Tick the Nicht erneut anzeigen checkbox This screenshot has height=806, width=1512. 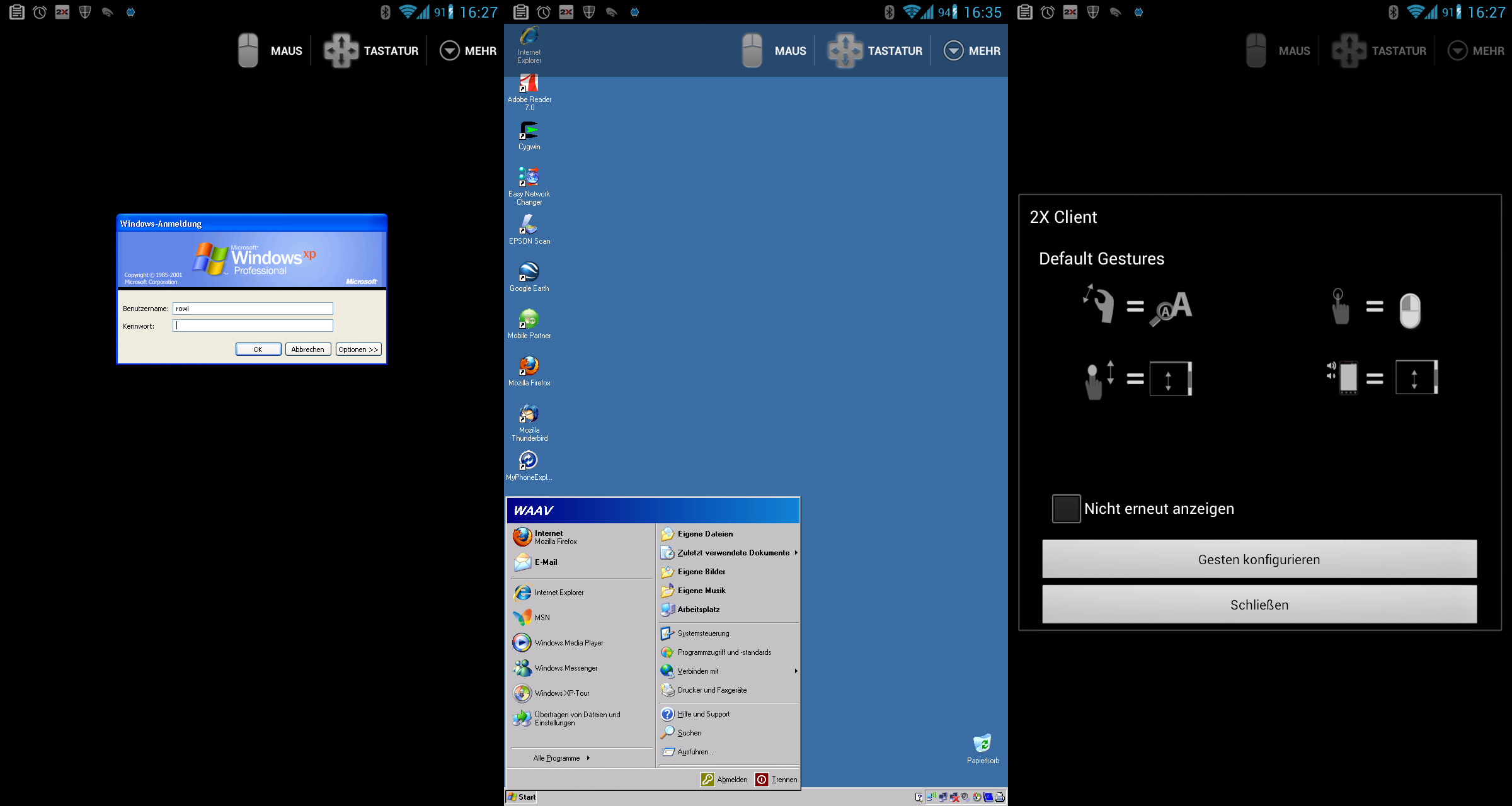[x=1066, y=509]
